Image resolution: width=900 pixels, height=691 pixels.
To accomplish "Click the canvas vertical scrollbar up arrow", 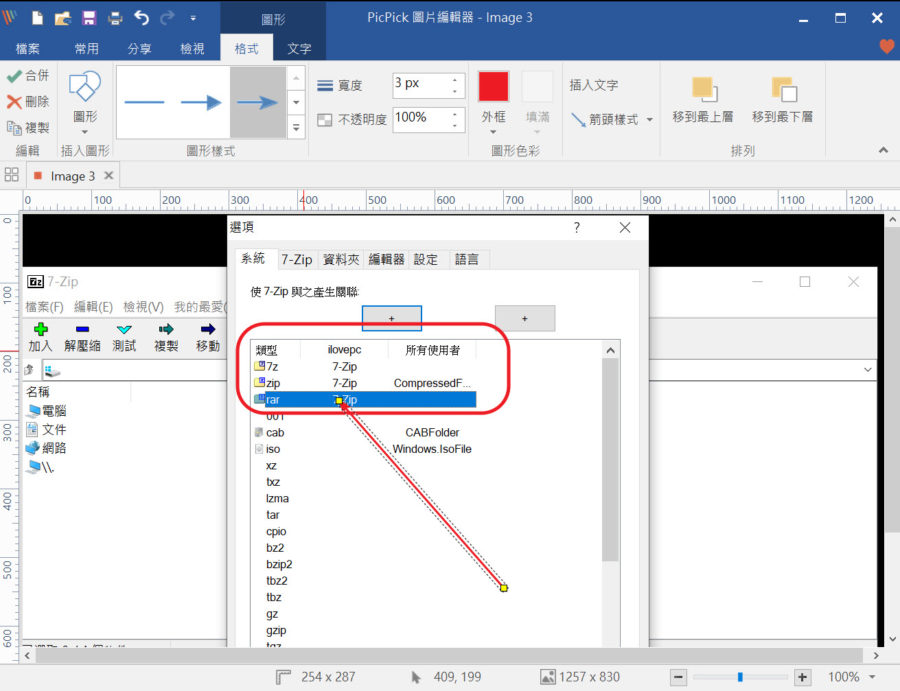I will coord(893,220).
